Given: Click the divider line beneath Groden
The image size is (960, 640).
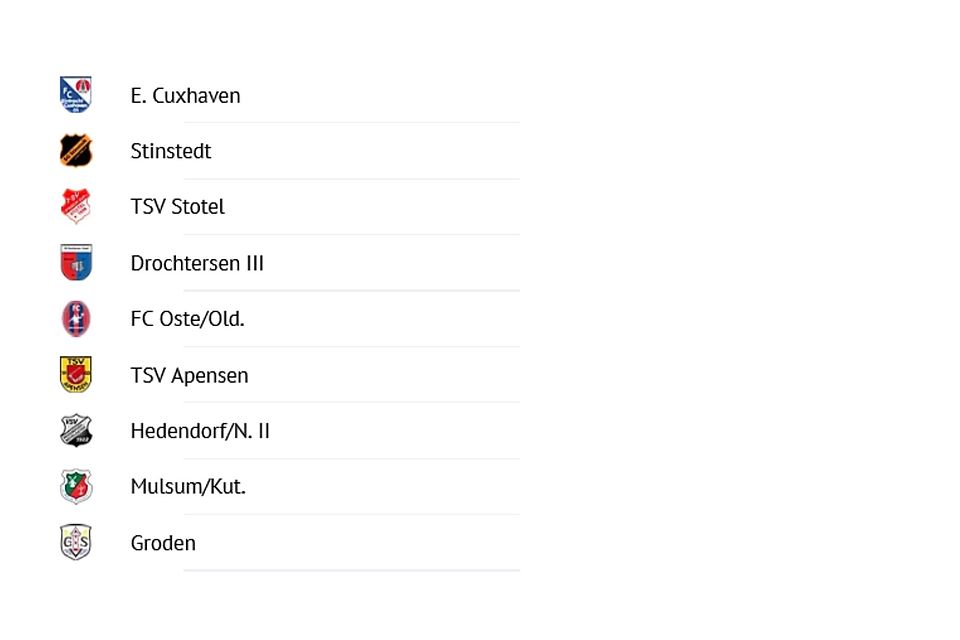Looking at the screenshot, I should [x=351, y=570].
